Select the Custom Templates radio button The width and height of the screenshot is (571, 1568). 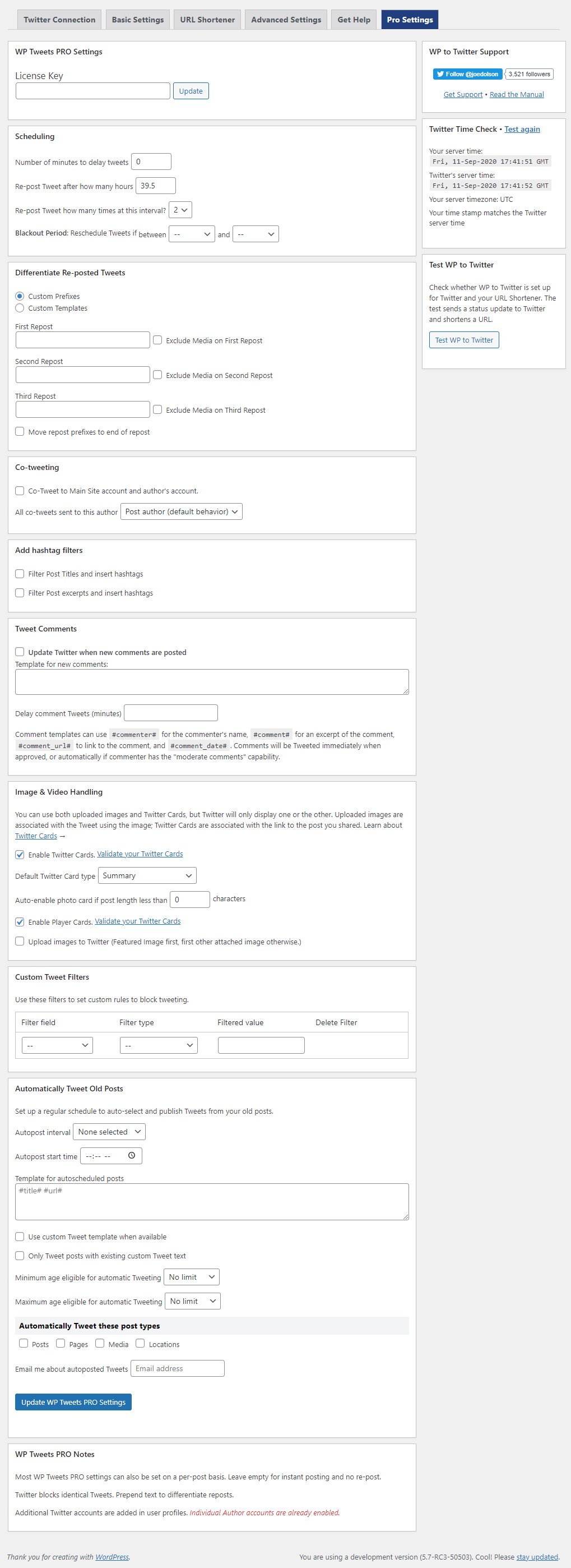tap(20, 308)
